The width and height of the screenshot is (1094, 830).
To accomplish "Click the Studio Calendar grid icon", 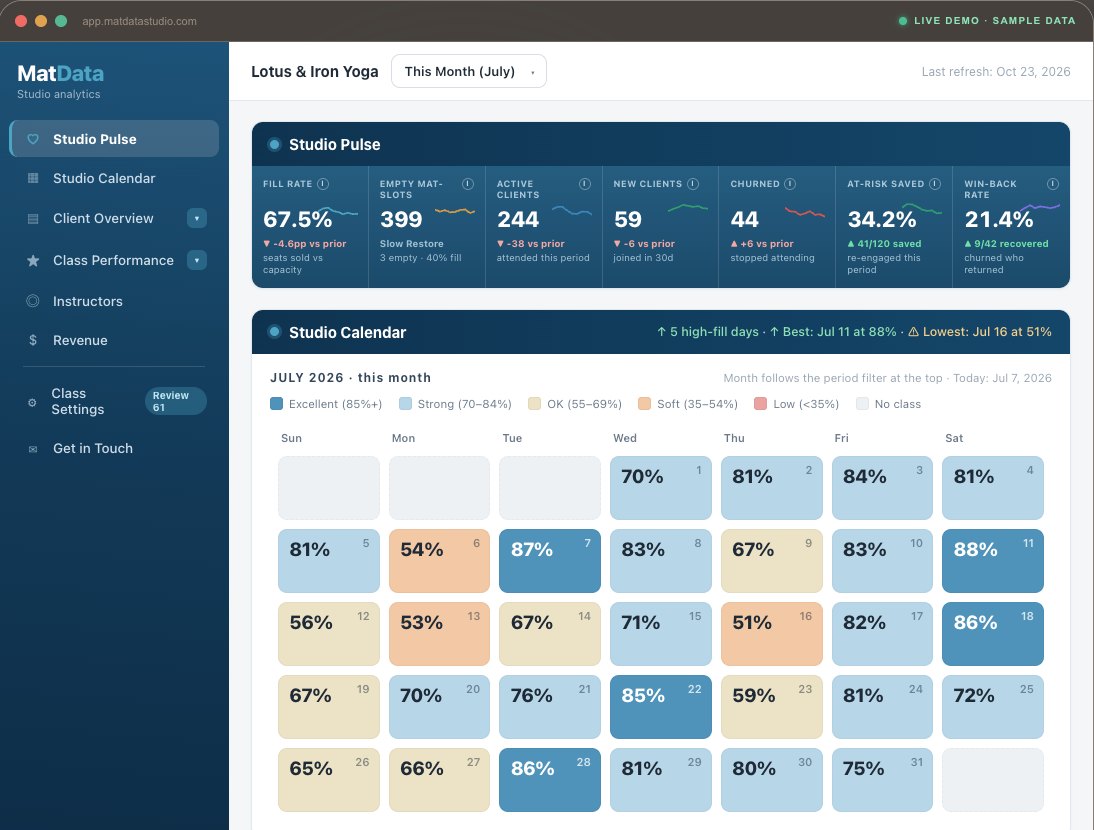I will [x=33, y=178].
